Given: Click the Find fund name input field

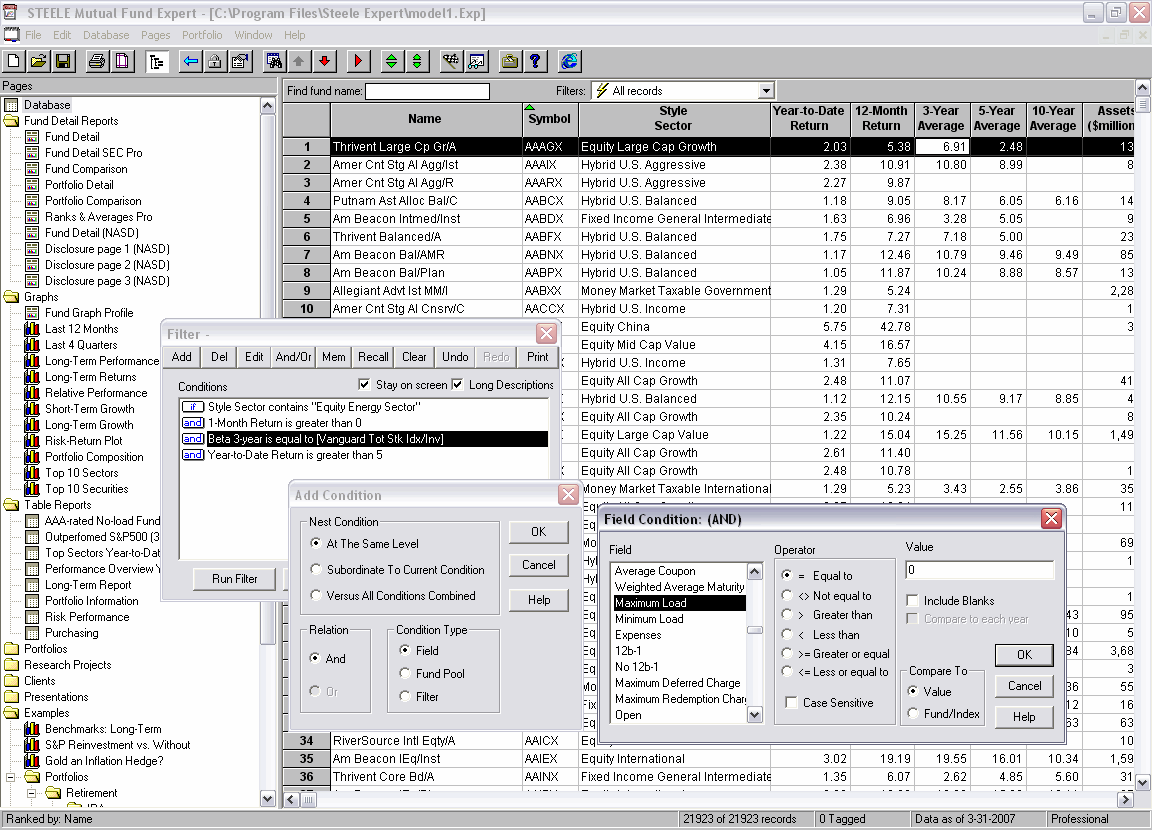Looking at the screenshot, I should click(x=427, y=92).
